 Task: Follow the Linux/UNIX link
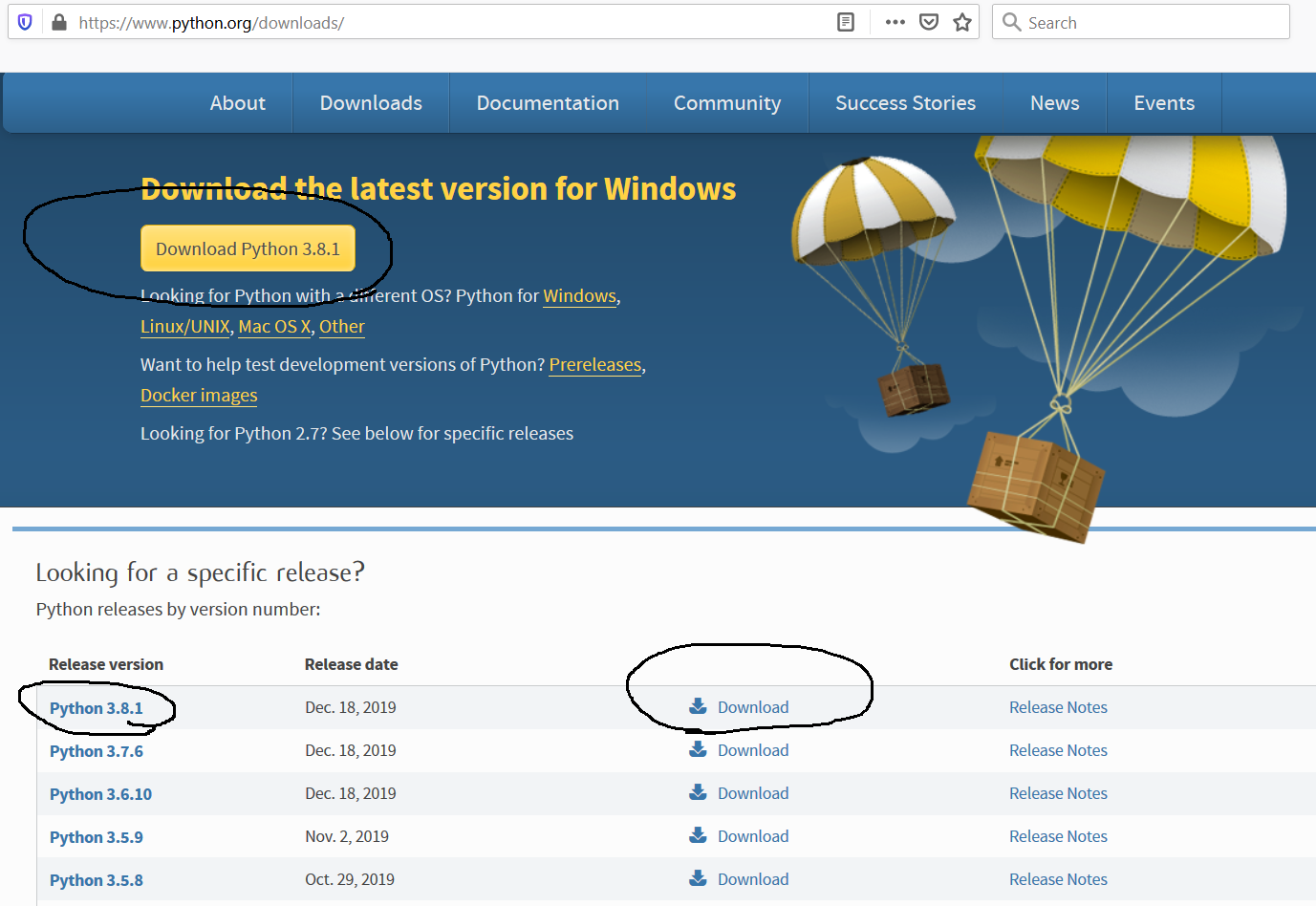click(x=185, y=327)
